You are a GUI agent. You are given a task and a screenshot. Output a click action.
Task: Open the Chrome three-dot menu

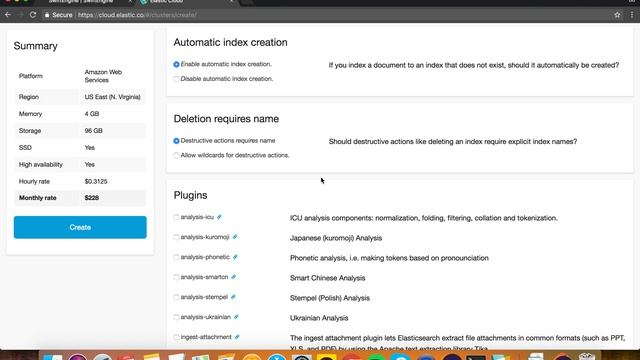pyautogui.click(x=632, y=15)
